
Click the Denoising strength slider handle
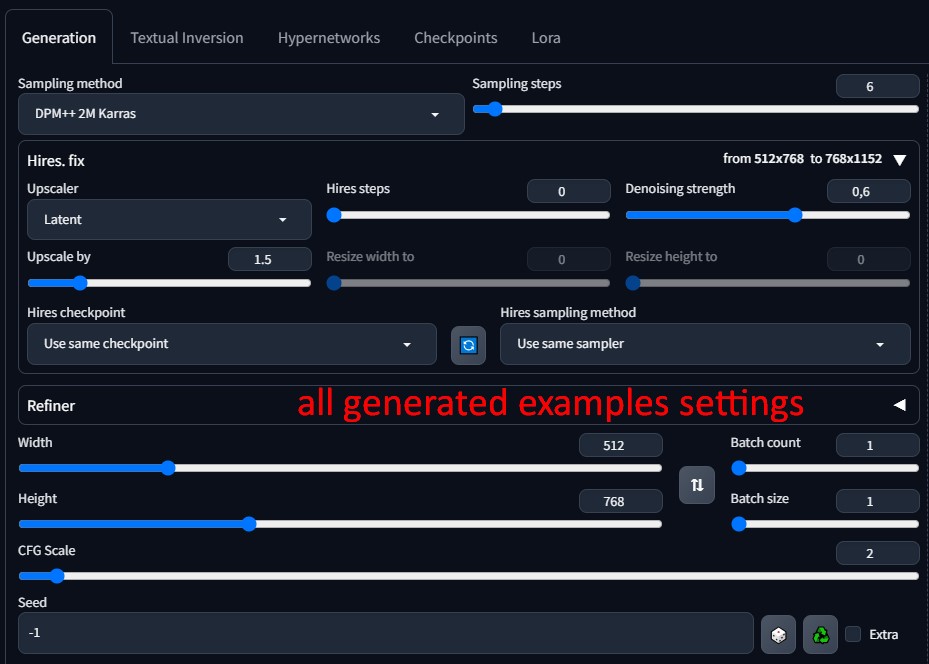tap(795, 215)
